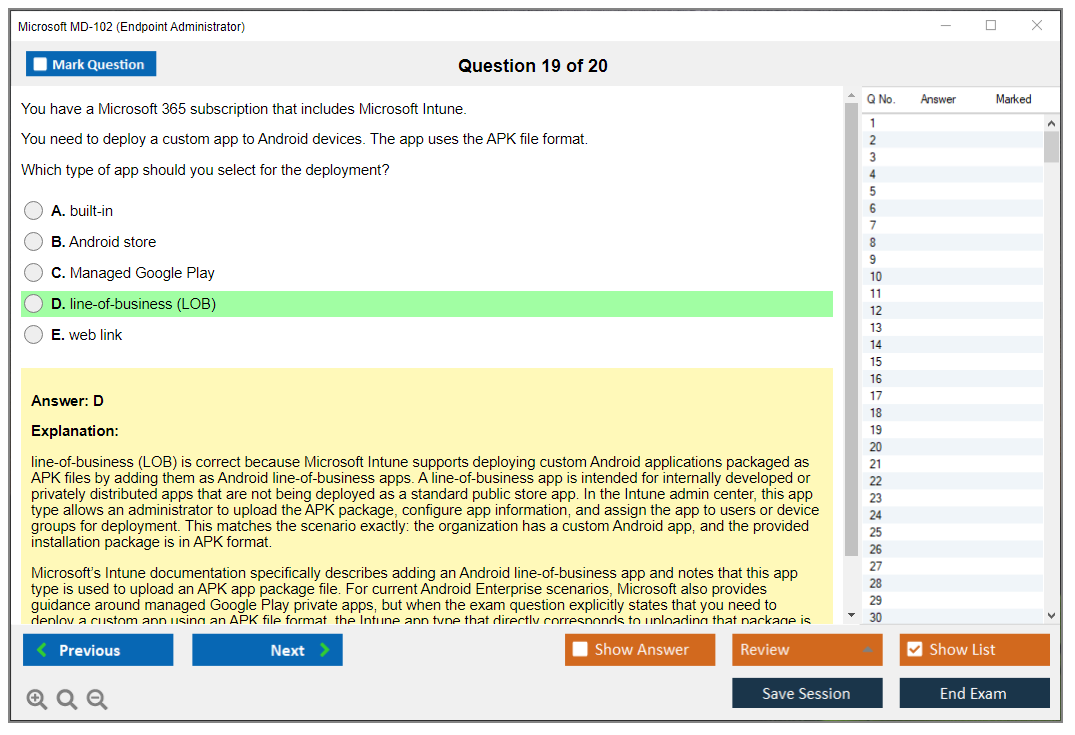The width and height of the screenshot is (1075, 735).
Task: Click the question list scroll up arrow
Action: pos(1051,123)
